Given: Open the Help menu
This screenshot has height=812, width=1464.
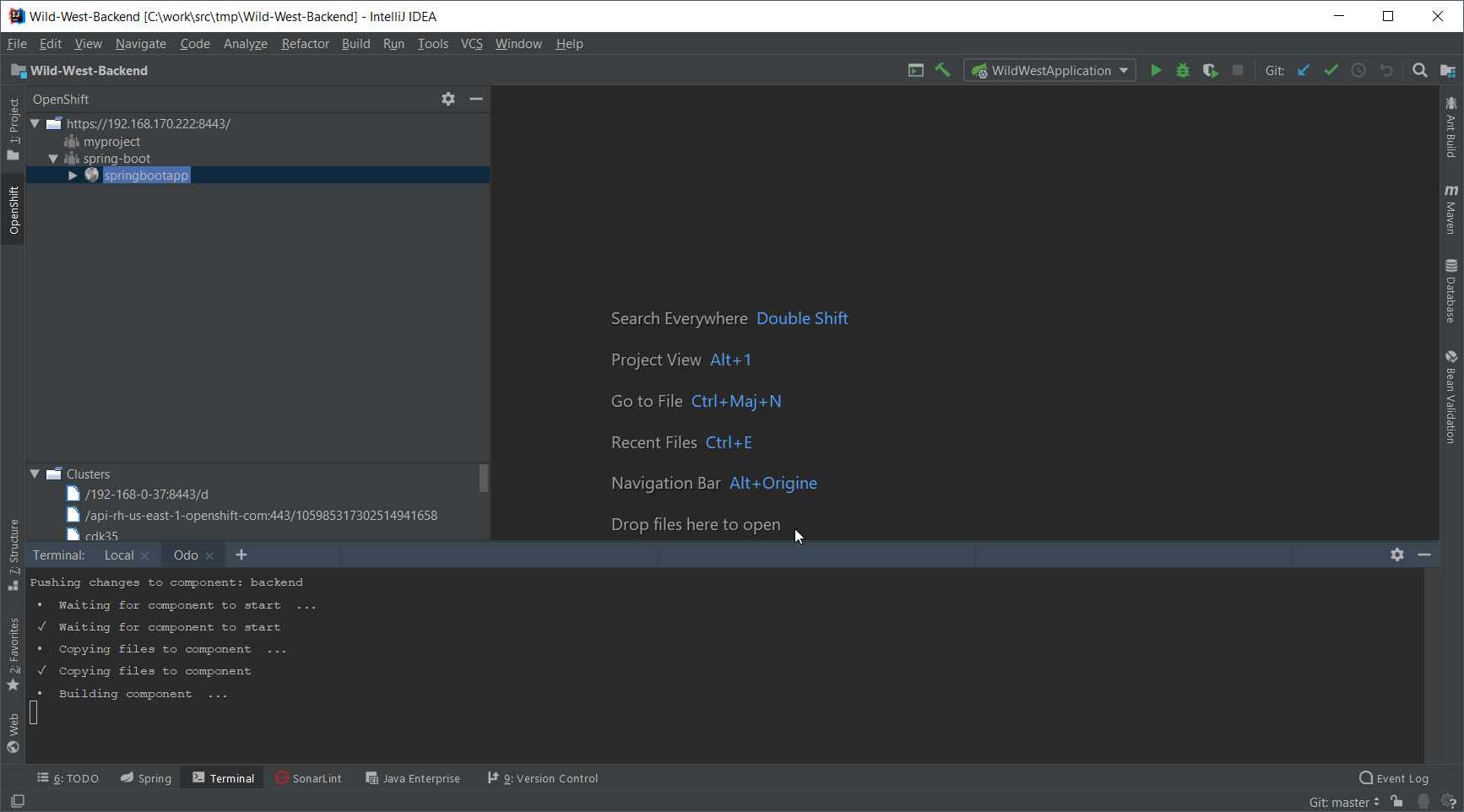Looking at the screenshot, I should (x=569, y=43).
